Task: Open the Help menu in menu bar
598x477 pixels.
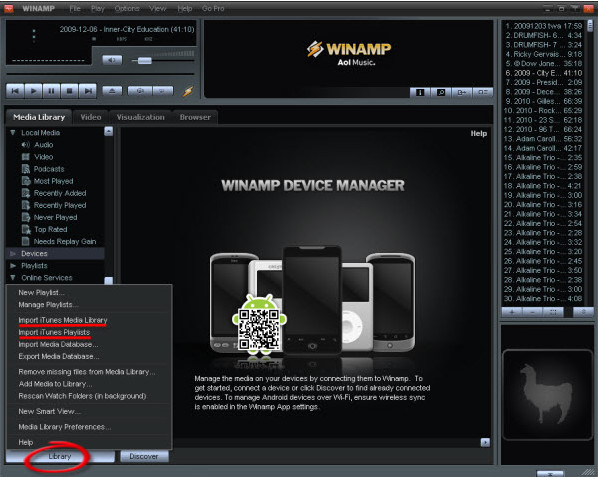Action: pyautogui.click(x=185, y=8)
